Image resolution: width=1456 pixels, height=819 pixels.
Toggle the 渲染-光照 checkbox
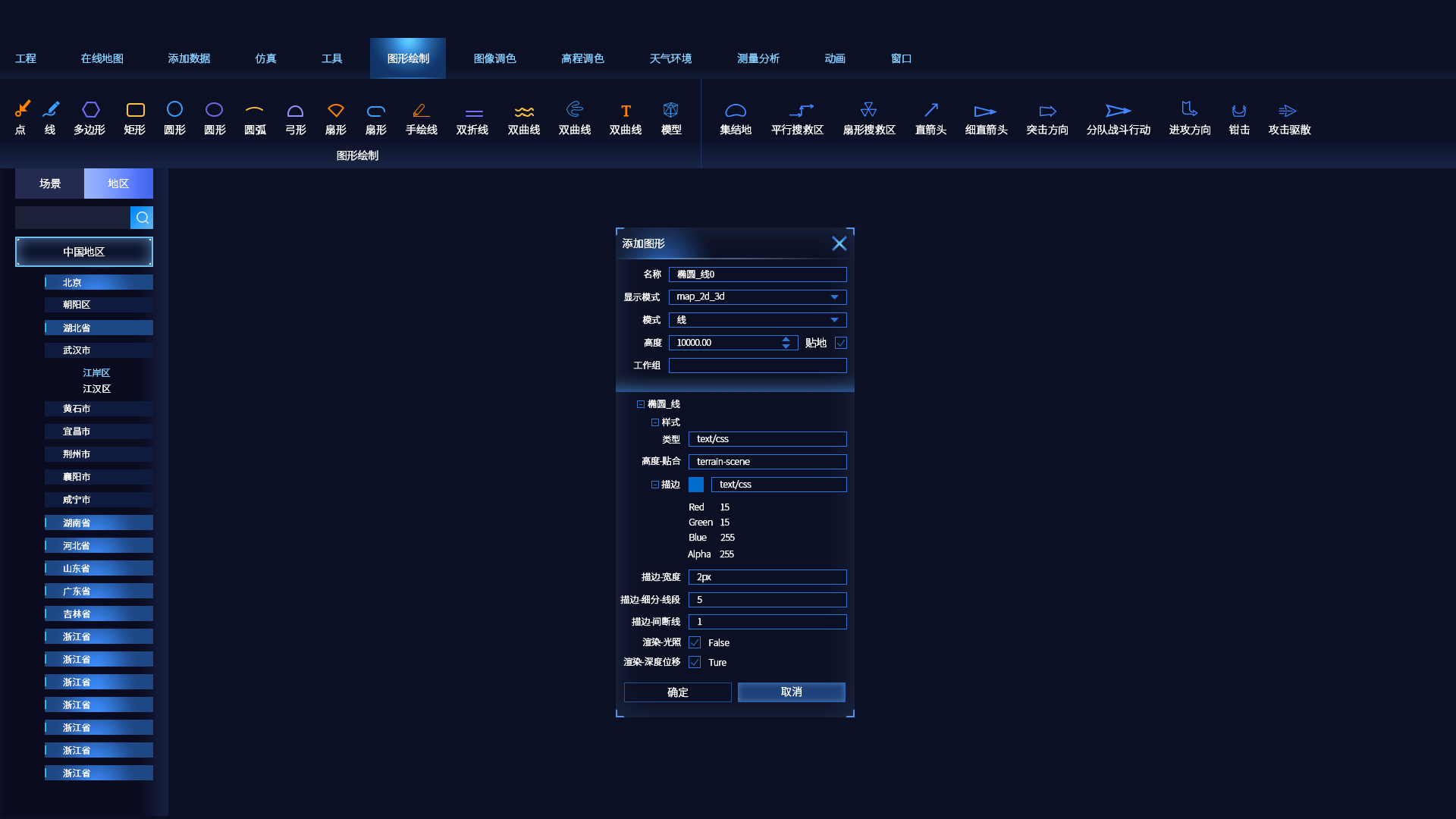pos(695,642)
